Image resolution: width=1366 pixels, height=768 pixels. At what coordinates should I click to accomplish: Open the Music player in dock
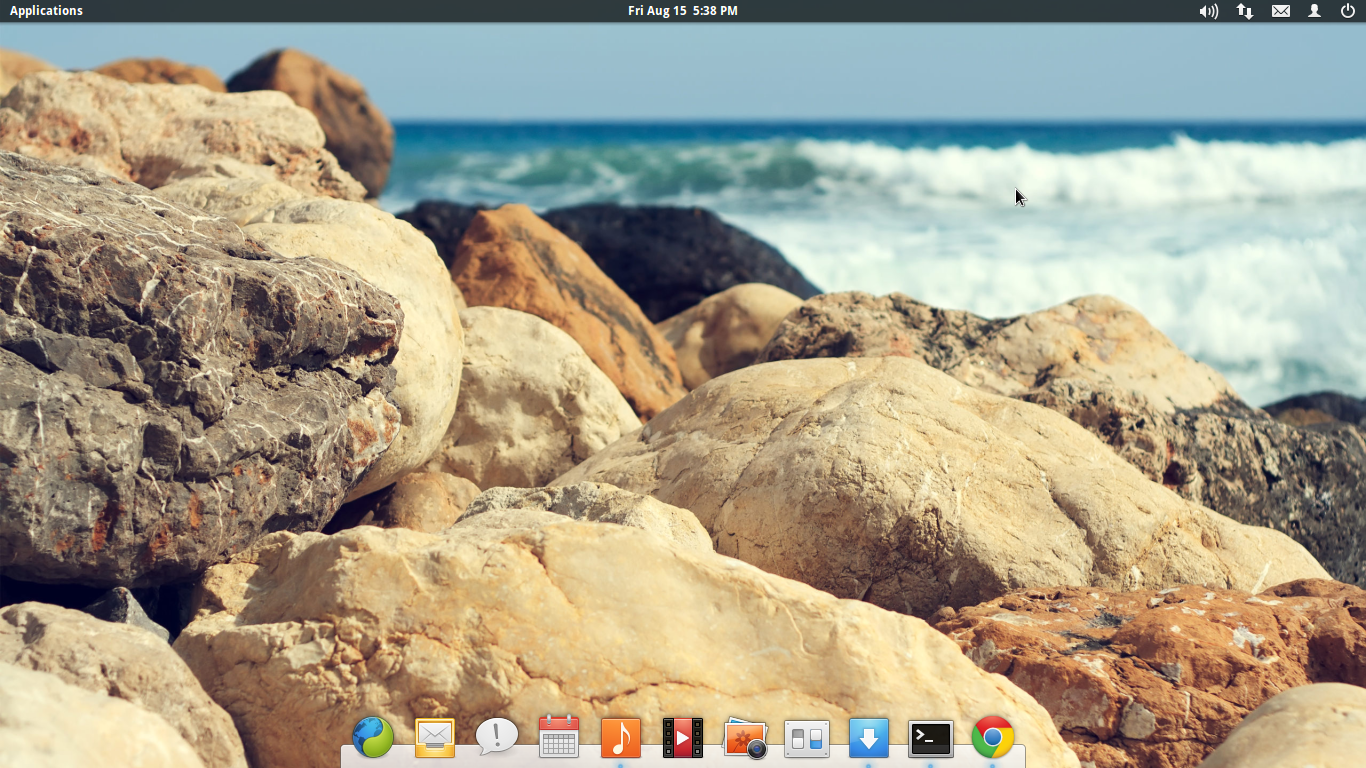(621, 738)
